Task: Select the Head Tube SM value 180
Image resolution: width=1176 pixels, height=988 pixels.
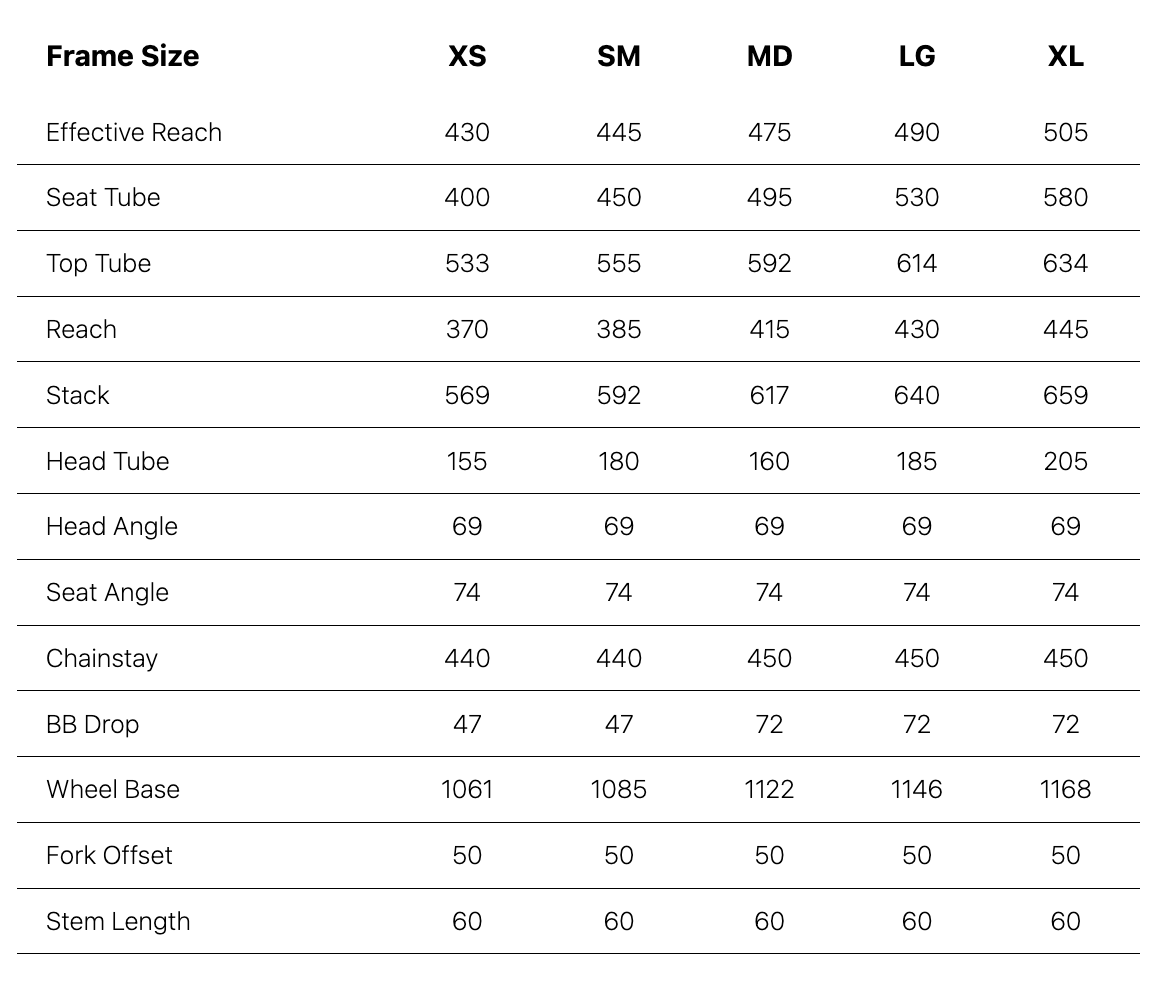Action: 619,461
